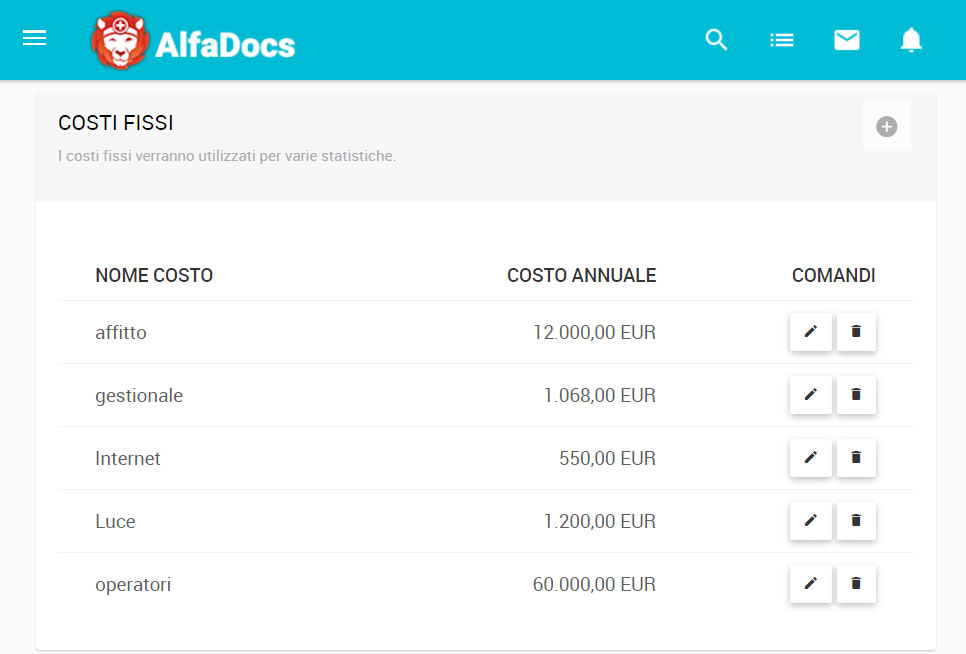Click the AlfaDocs lion logo
The width and height of the screenshot is (966, 654).
coord(120,40)
